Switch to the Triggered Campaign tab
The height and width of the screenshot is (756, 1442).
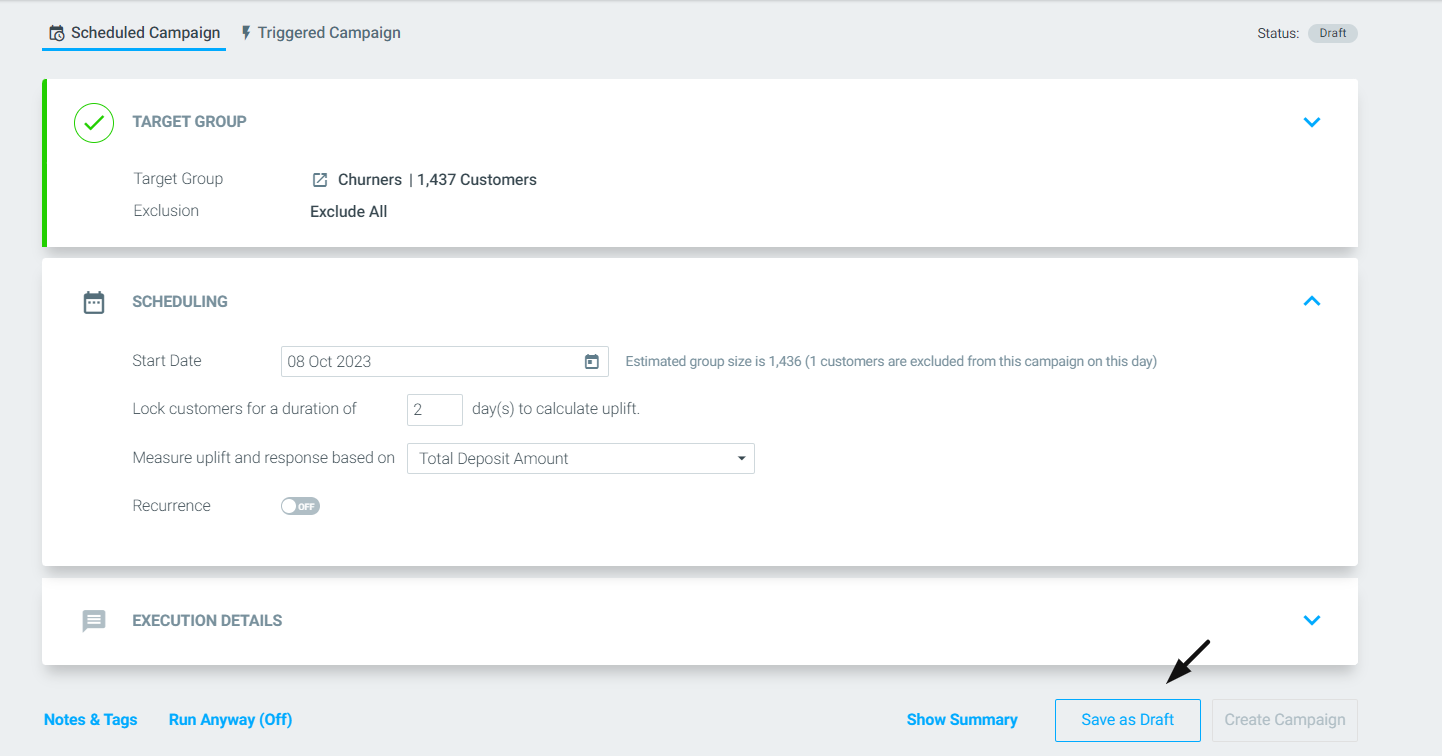click(x=320, y=32)
